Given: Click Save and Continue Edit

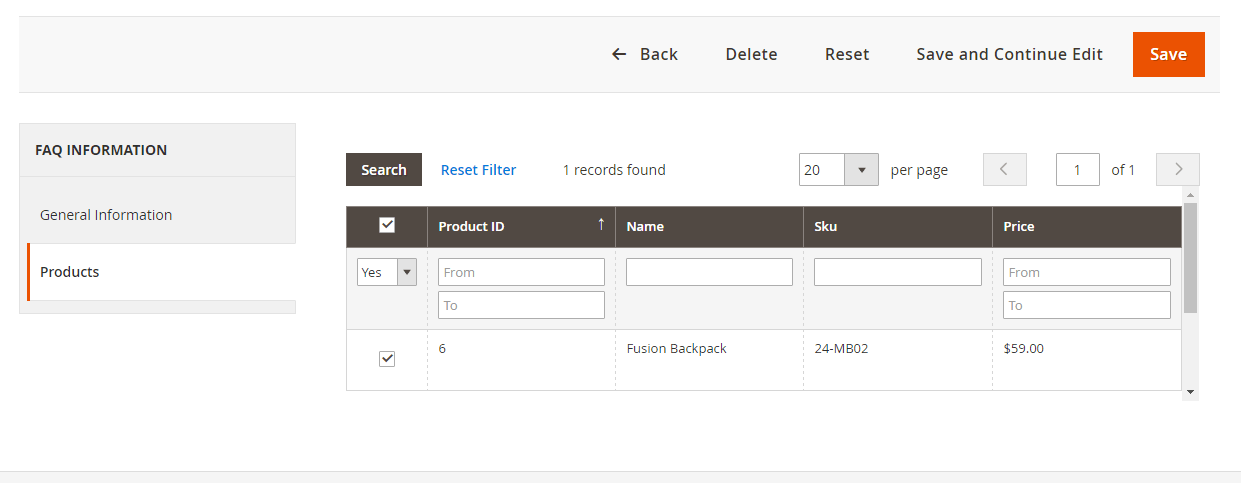Looking at the screenshot, I should coord(1009,54).
